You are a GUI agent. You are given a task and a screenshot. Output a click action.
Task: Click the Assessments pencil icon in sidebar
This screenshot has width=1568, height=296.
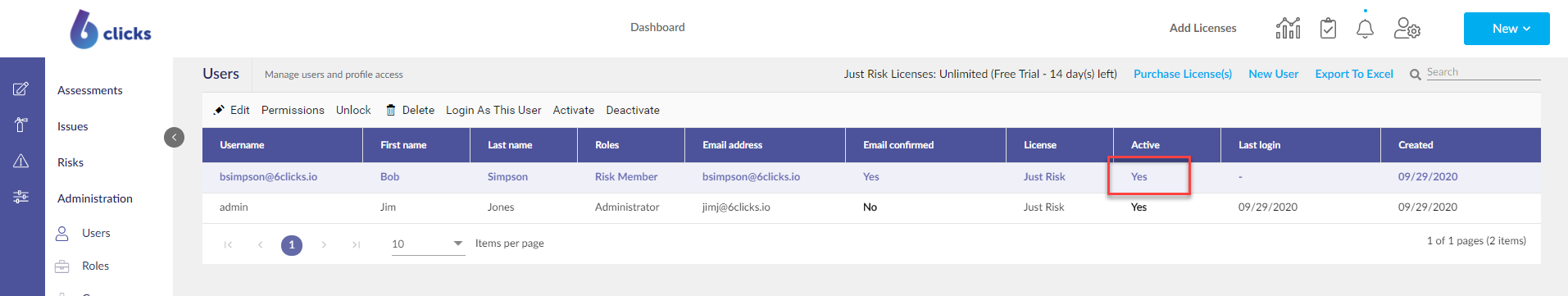(x=21, y=89)
